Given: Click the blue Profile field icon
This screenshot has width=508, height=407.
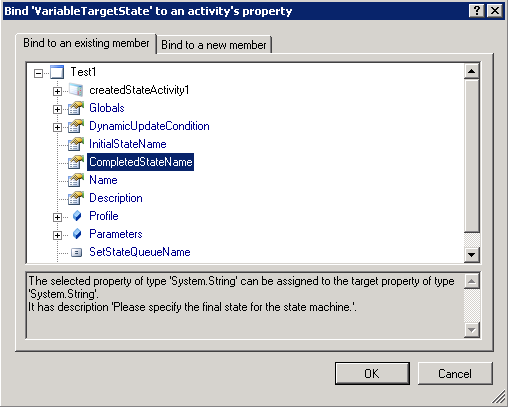Looking at the screenshot, I should [x=77, y=216].
